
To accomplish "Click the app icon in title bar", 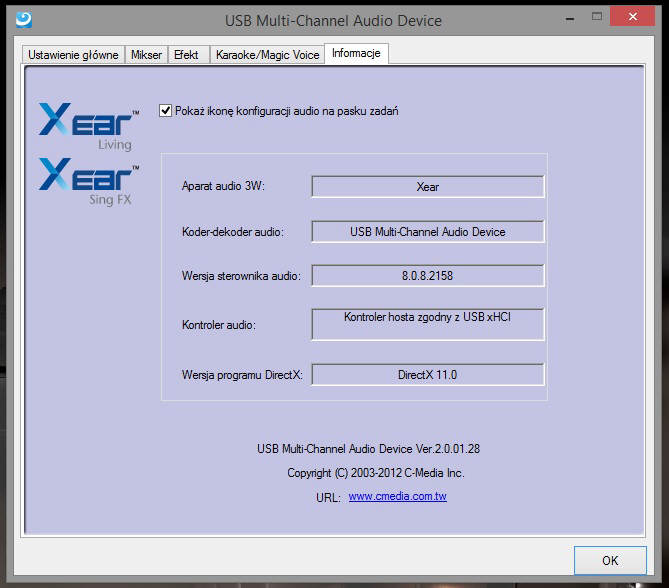I will (x=24, y=20).
